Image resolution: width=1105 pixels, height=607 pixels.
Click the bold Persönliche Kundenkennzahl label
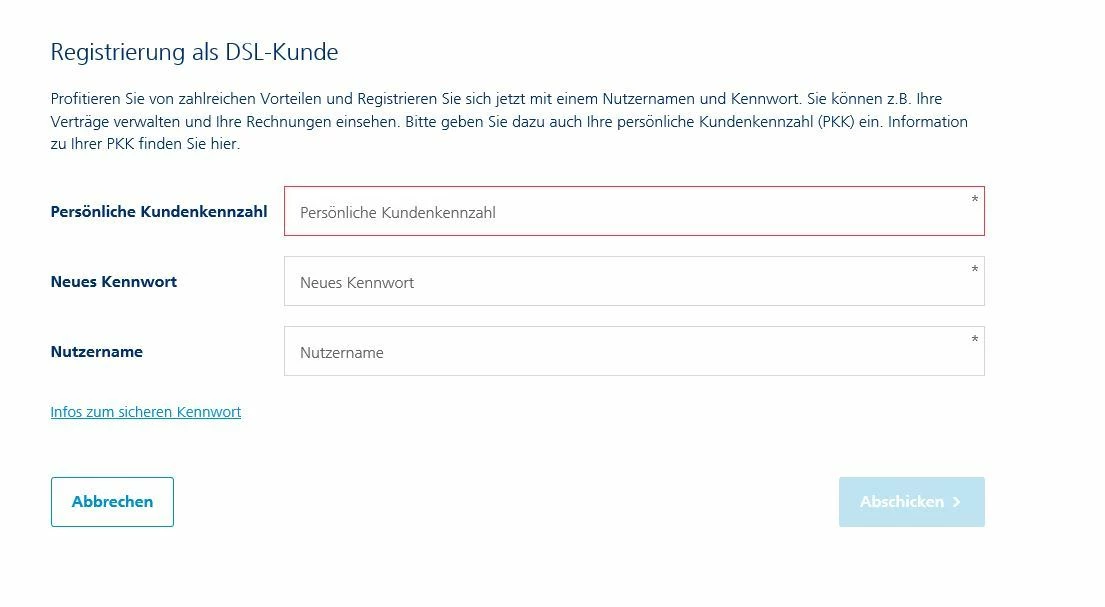point(159,212)
